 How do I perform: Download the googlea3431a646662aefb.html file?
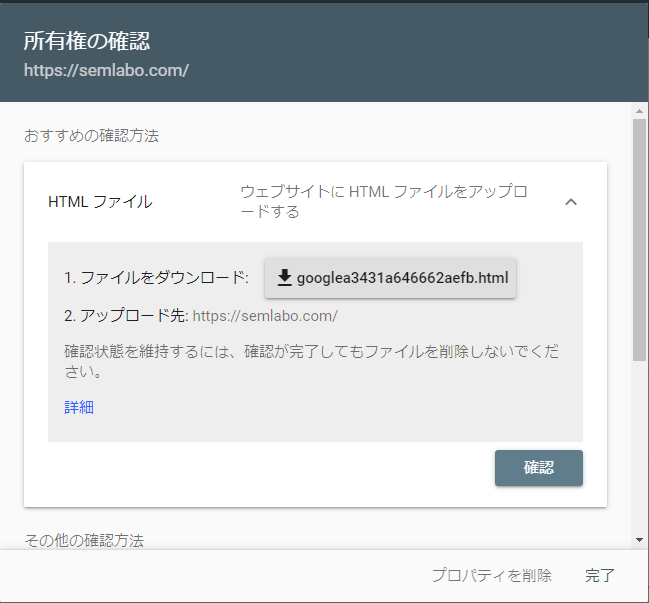point(390,277)
